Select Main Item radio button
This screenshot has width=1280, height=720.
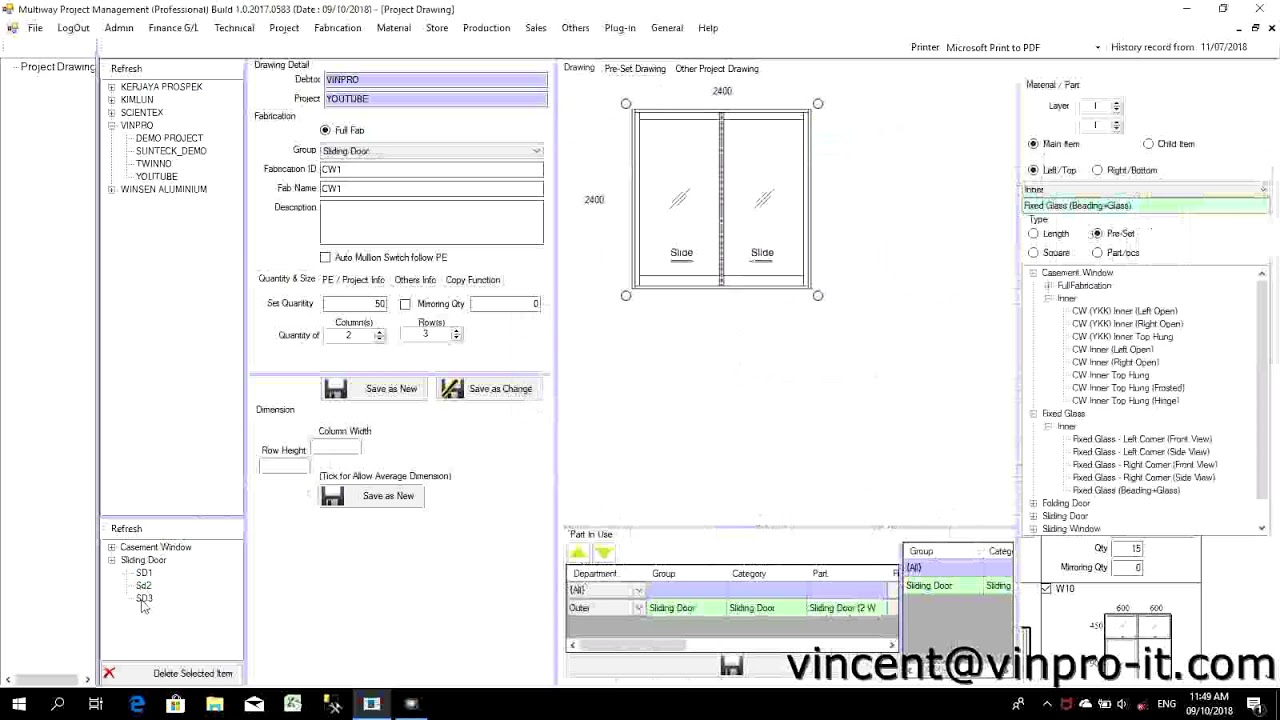tap(1033, 144)
